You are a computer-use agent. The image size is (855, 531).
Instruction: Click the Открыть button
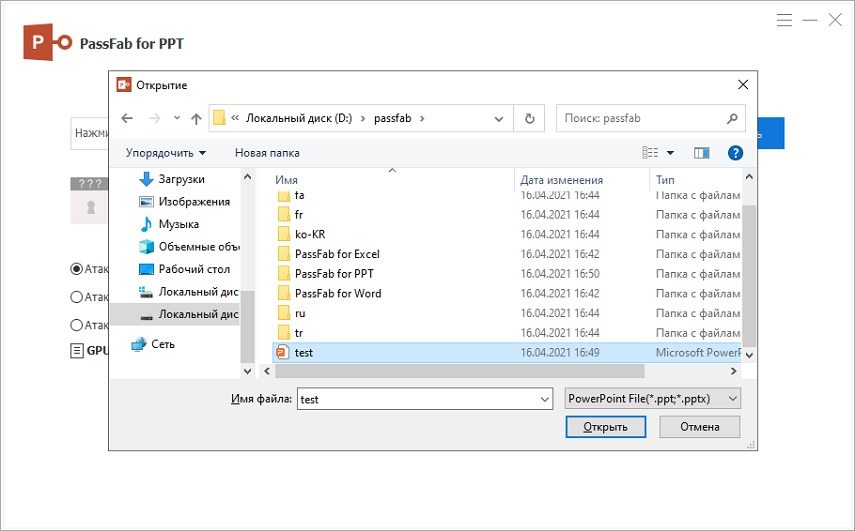(x=597, y=427)
